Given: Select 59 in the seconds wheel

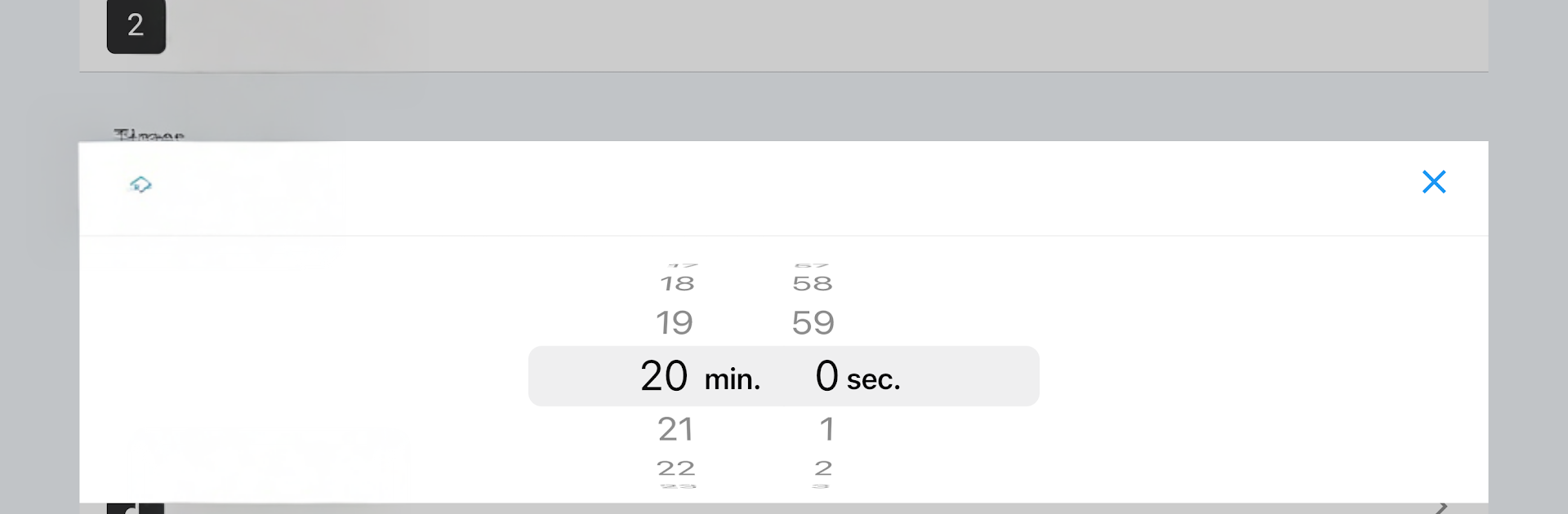Looking at the screenshot, I should 813,323.
